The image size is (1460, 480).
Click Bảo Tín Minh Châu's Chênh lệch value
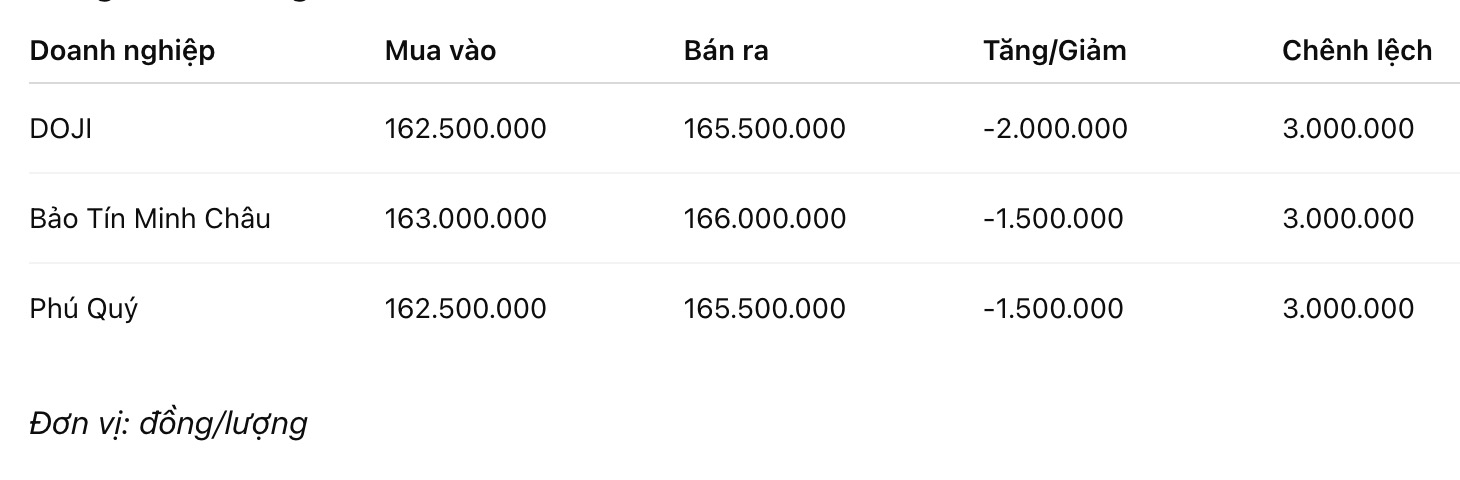(x=1348, y=218)
